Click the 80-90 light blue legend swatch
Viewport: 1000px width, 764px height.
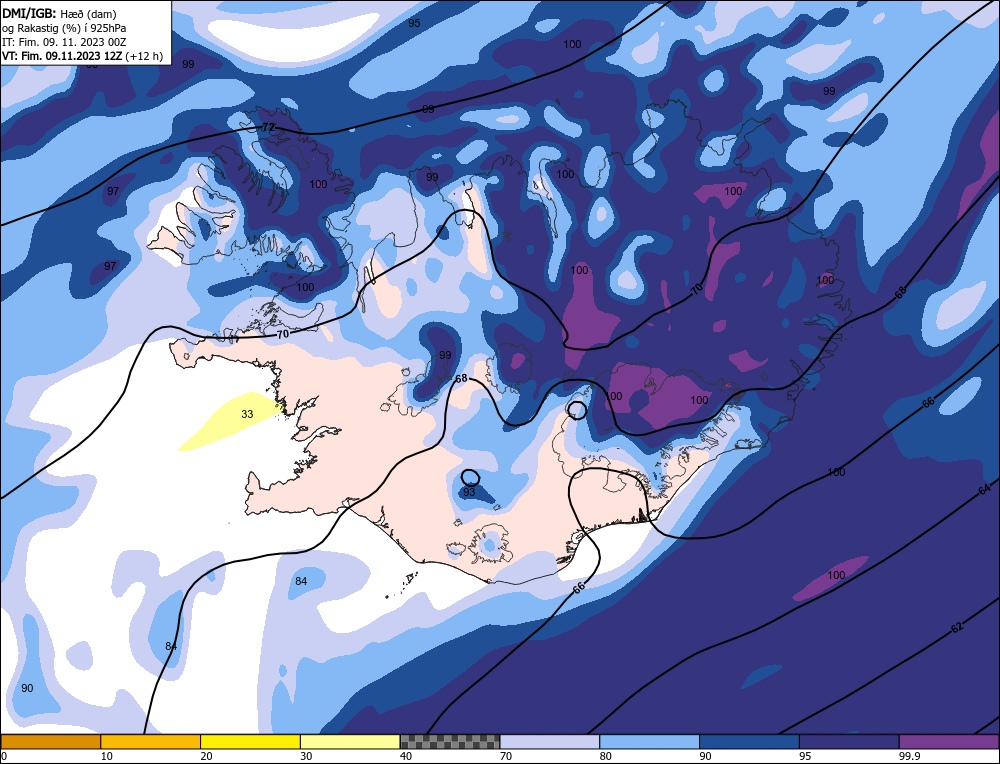(x=649, y=741)
